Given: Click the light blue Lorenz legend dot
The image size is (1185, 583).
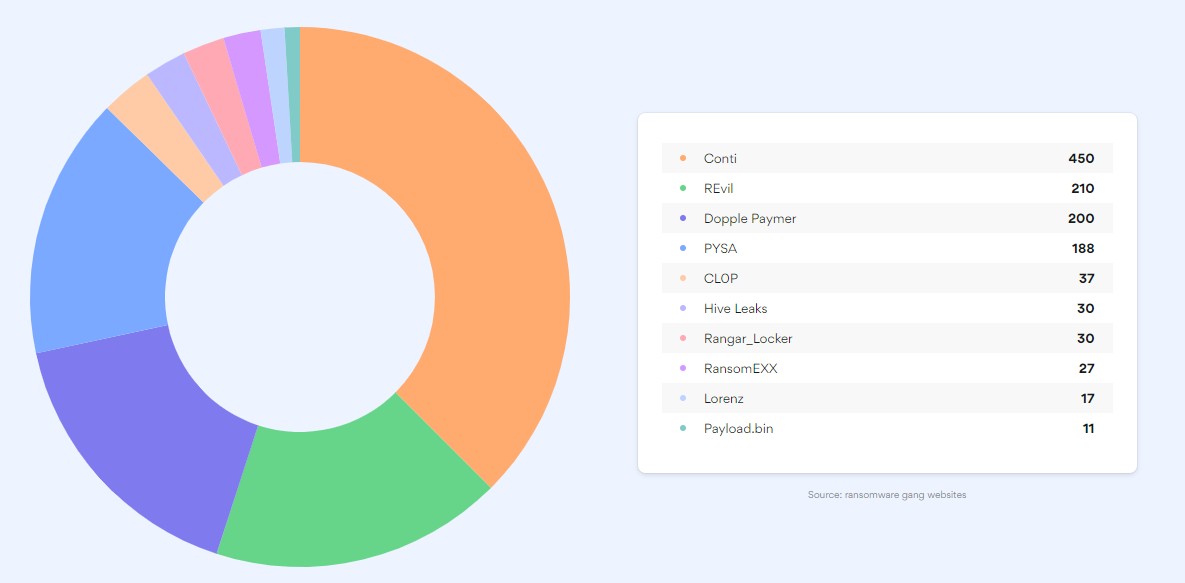Looking at the screenshot, I should pyautogui.click(x=683, y=398).
